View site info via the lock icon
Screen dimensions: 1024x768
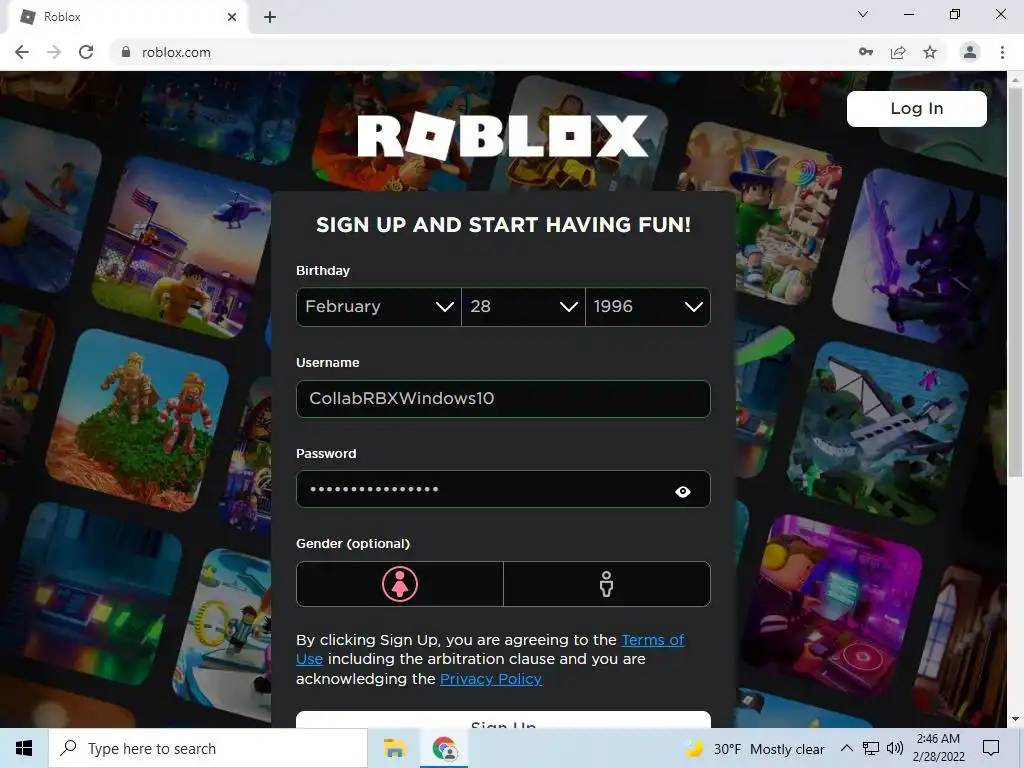(126, 52)
